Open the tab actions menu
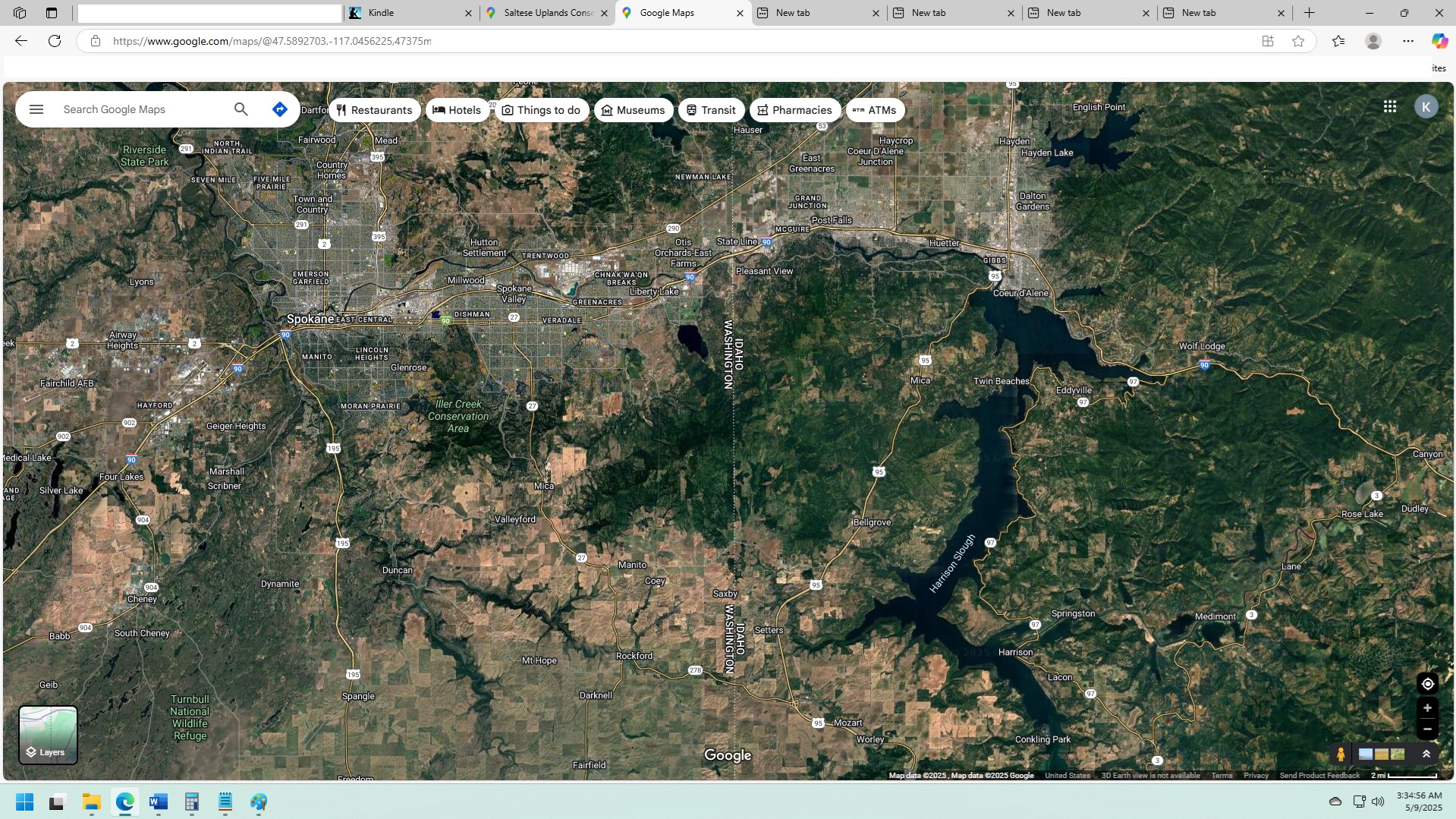 pyautogui.click(x=52, y=13)
